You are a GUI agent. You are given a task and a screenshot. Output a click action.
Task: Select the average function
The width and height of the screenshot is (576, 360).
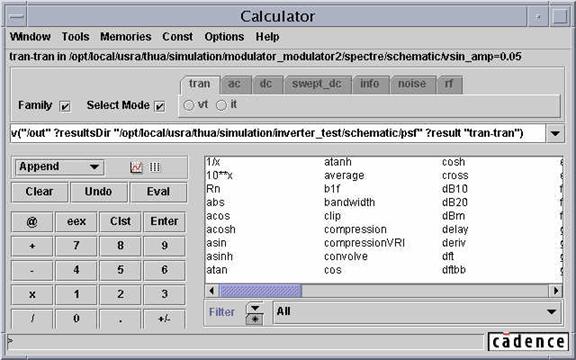(x=344, y=176)
